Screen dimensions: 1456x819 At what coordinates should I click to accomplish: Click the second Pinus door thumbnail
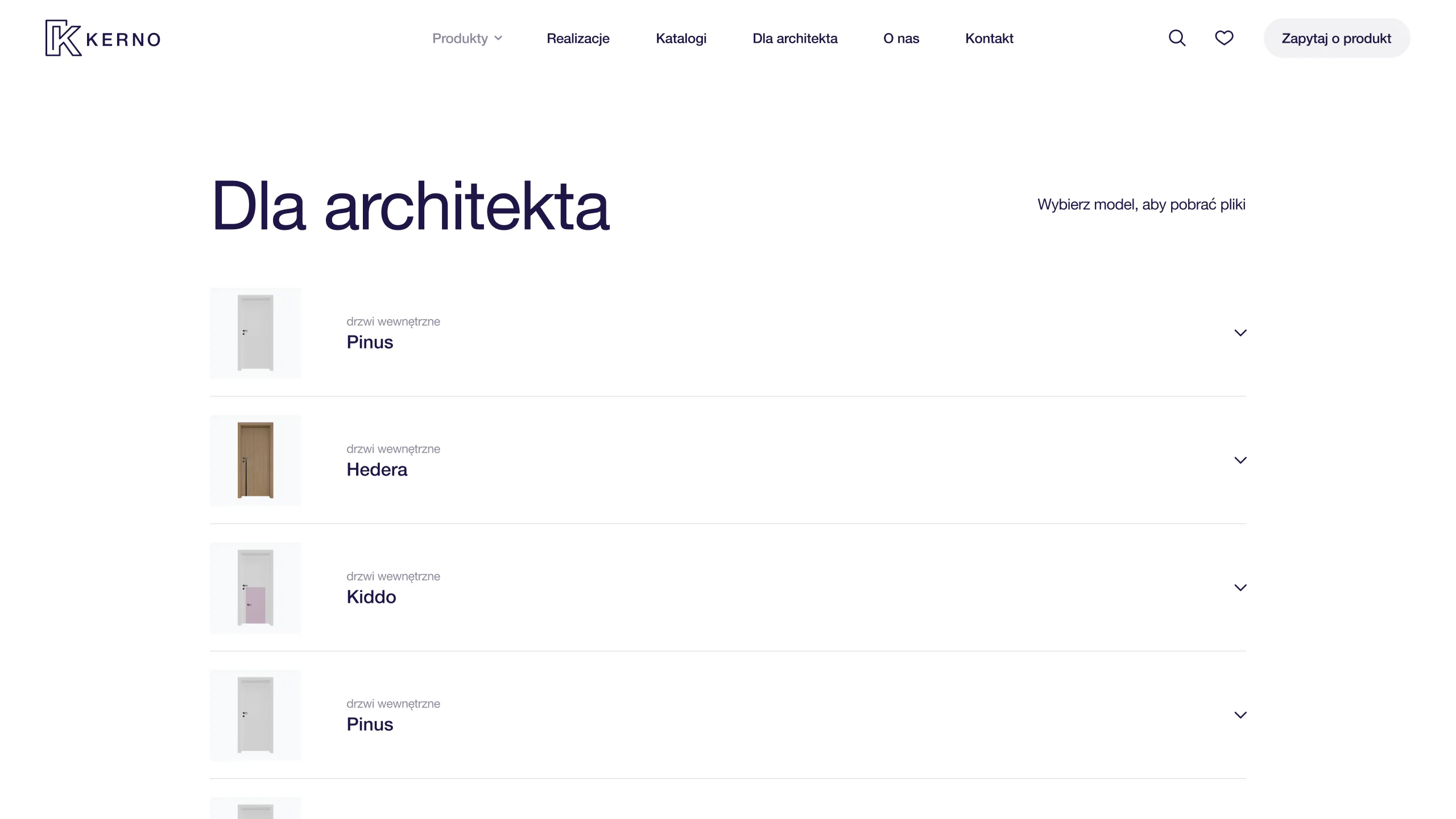[255, 715]
